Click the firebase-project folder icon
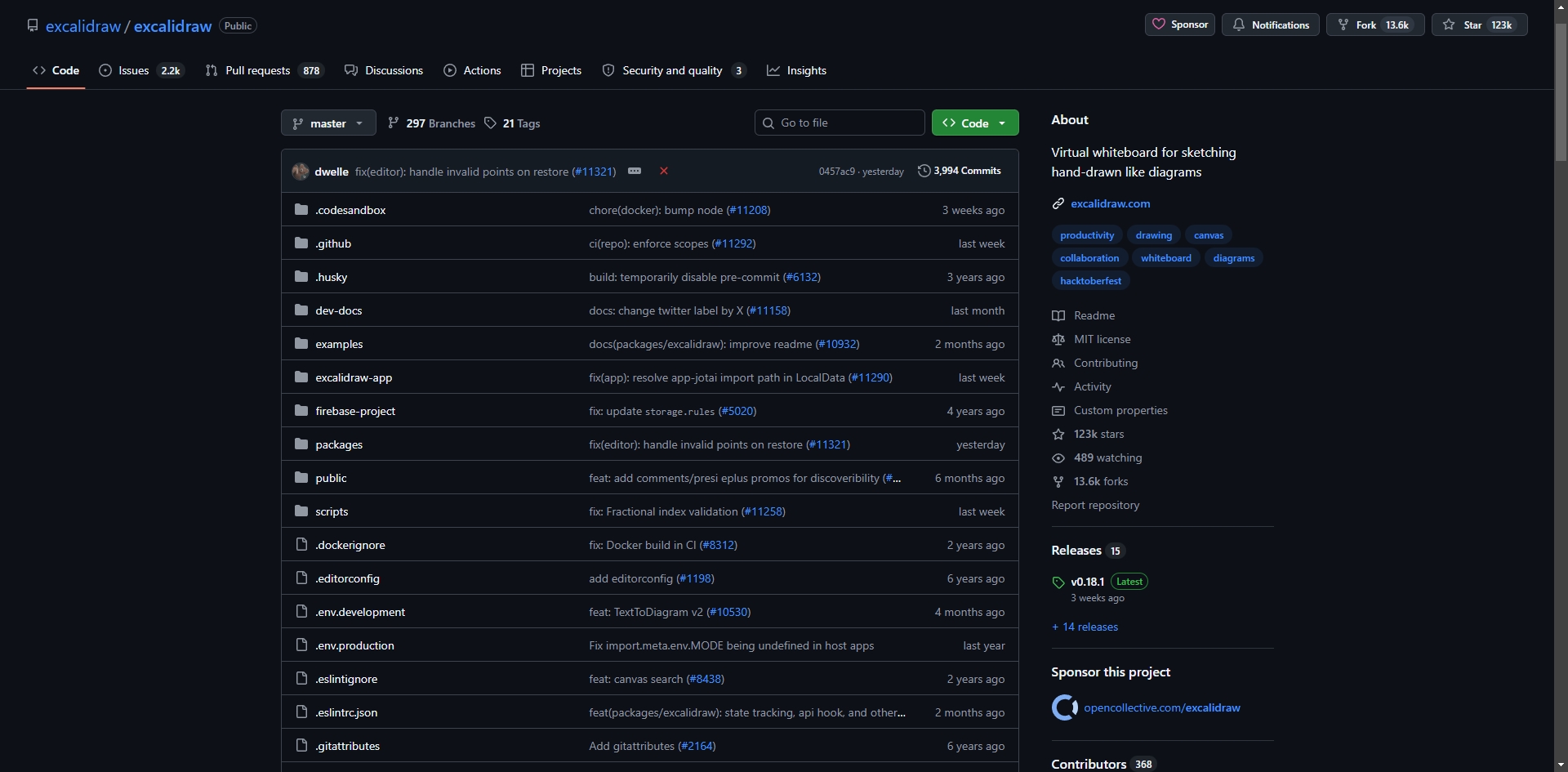Screen dimensions: 1568x772 pyautogui.click(x=301, y=411)
